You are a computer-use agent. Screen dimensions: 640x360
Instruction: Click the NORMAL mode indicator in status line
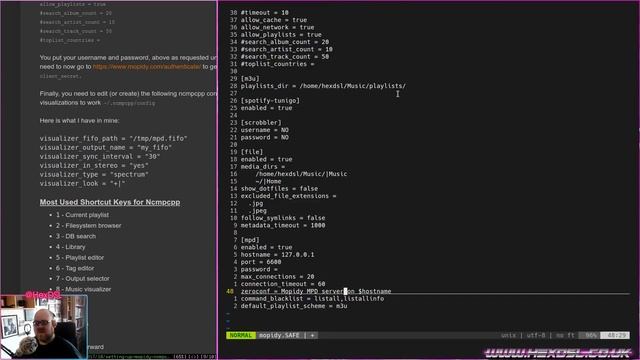pos(241,335)
